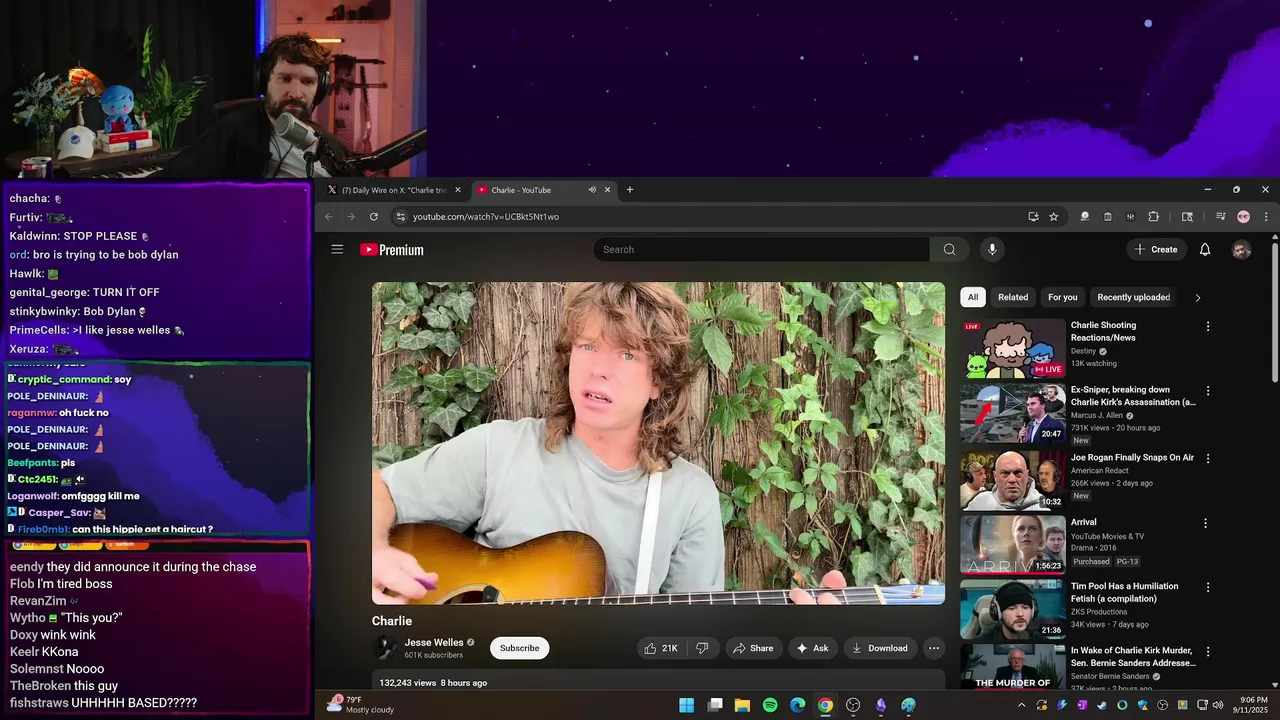Click the Create button

coord(1156,249)
